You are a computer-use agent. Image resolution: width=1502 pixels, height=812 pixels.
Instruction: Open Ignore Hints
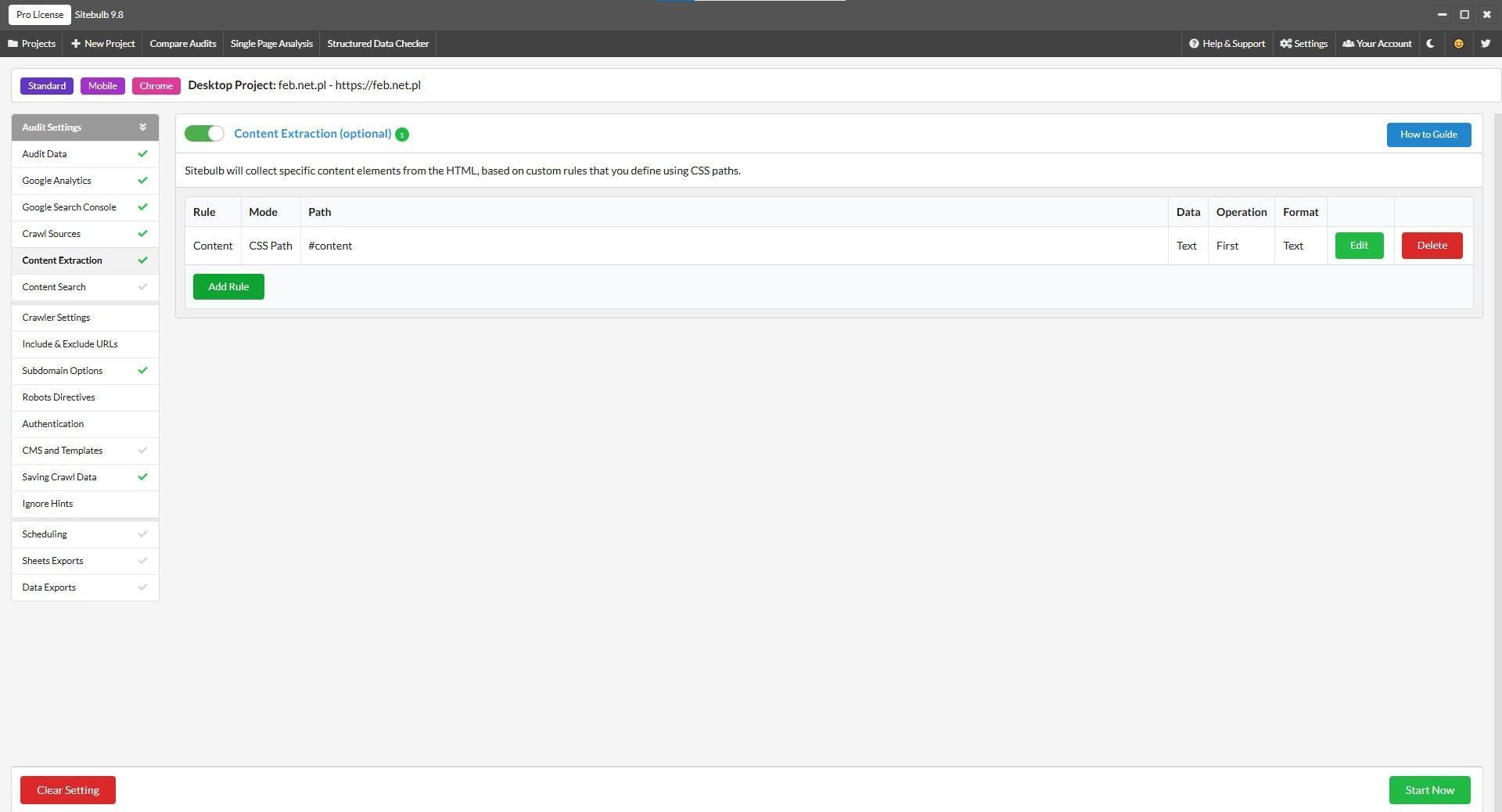85,504
